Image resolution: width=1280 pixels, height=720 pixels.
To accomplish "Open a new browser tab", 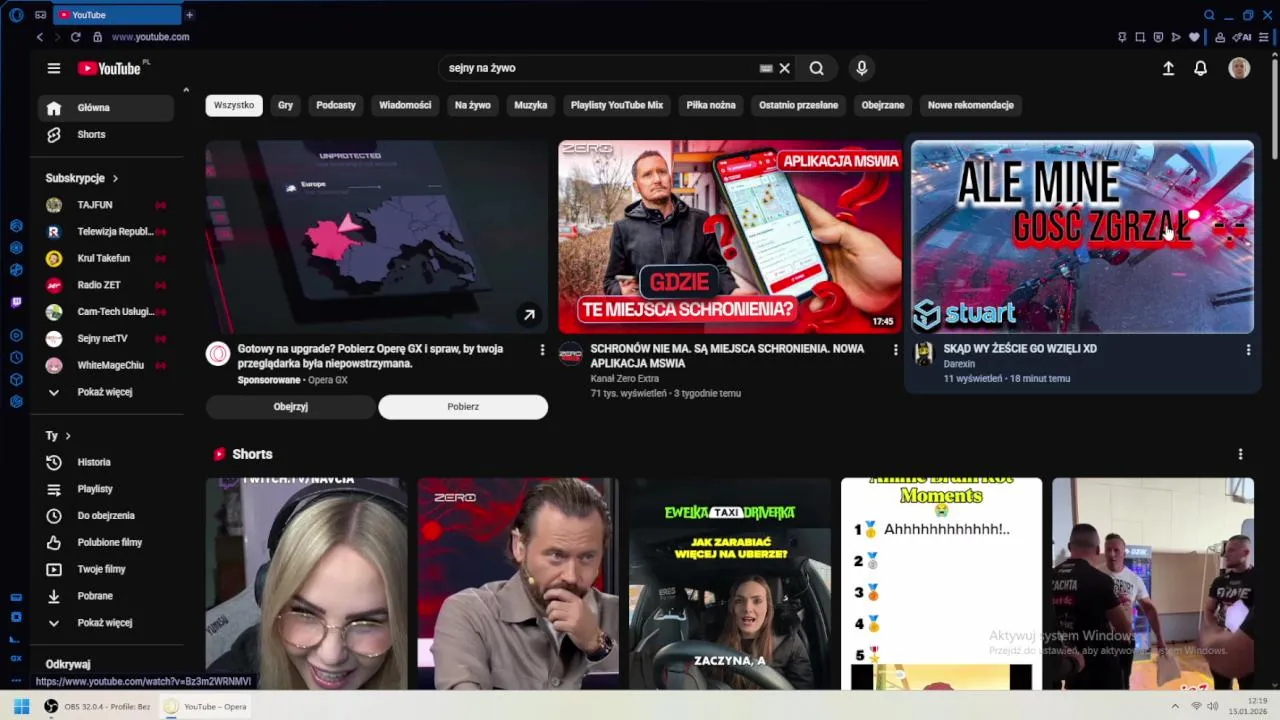I will [189, 15].
